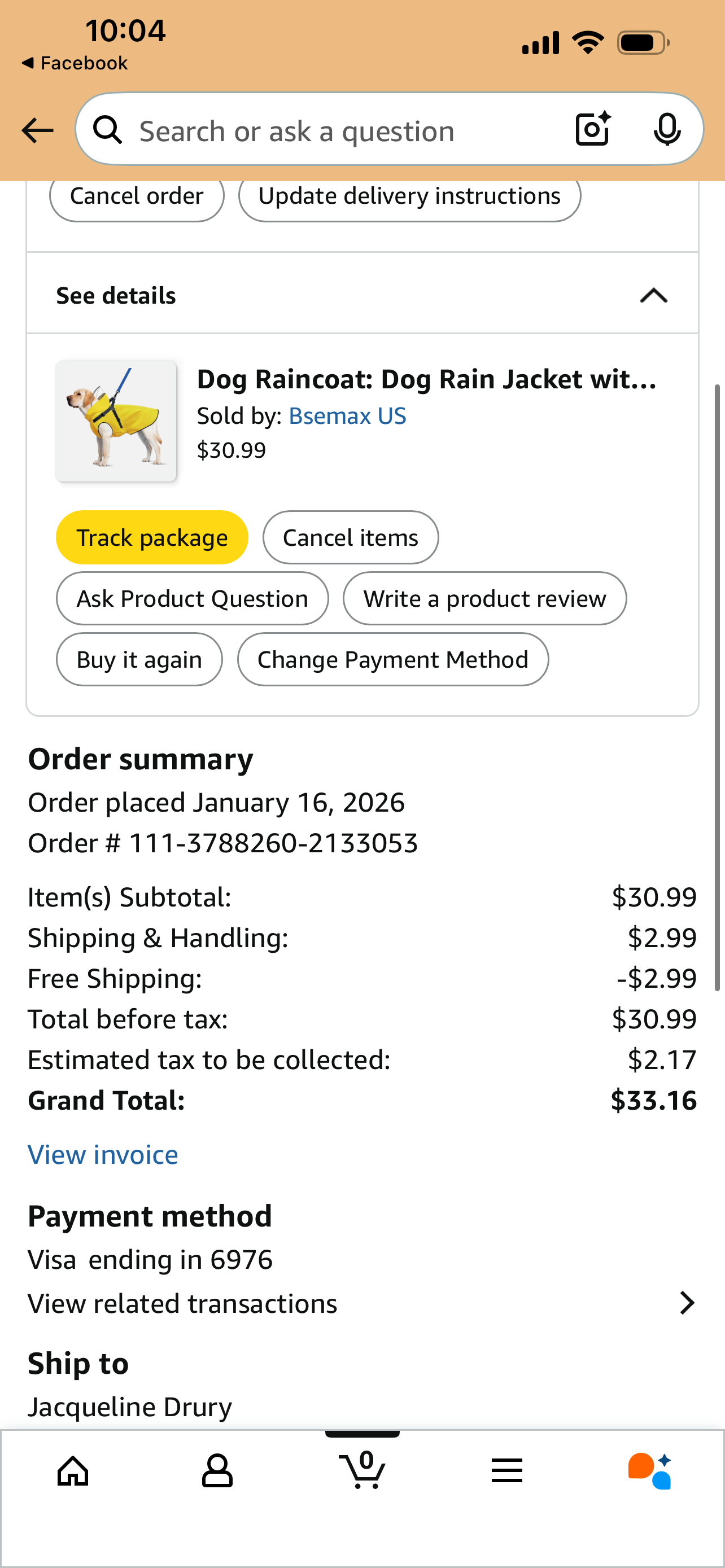Tap the search input field

click(x=341, y=130)
